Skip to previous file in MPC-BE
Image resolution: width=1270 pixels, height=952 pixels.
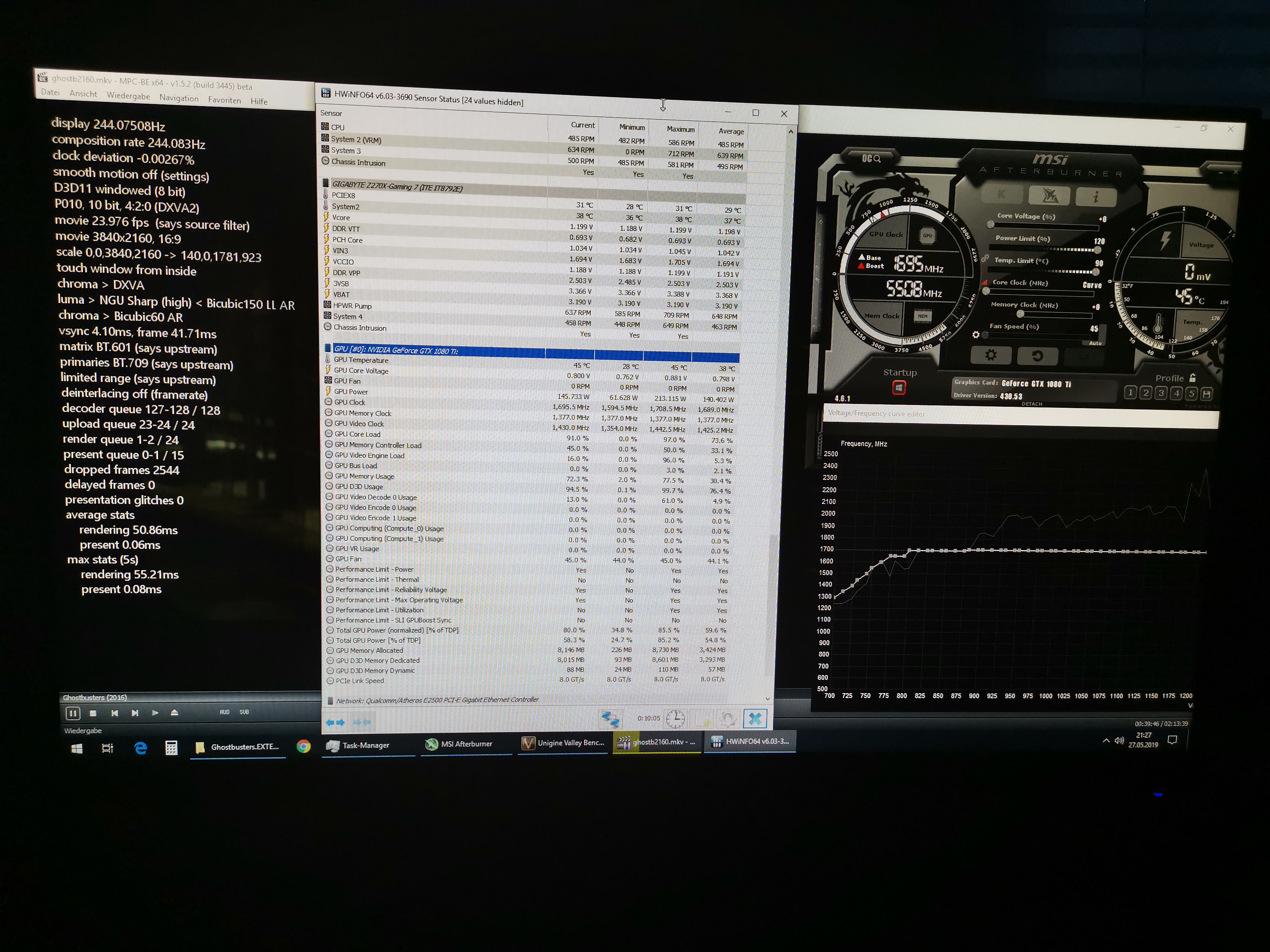(115, 713)
